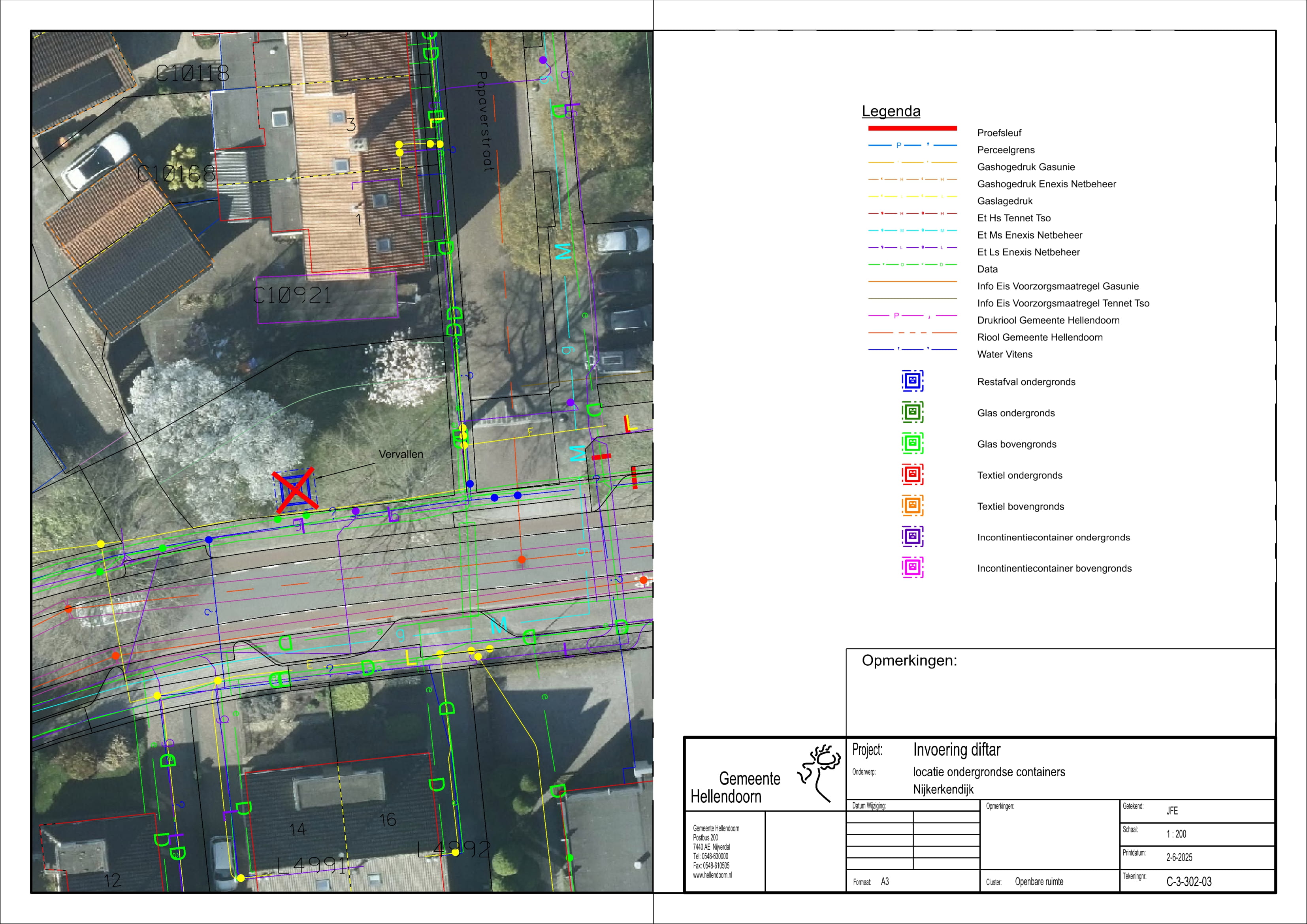1307x924 pixels.
Task: Click the Opmerkingen remarks box heading
Action: click(x=909, y=661)
